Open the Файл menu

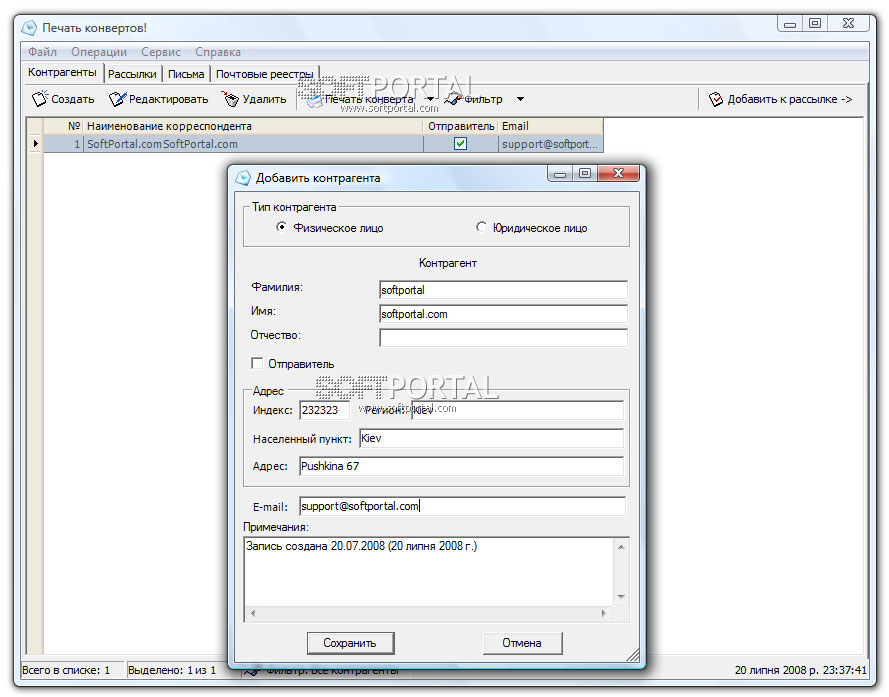43,52
